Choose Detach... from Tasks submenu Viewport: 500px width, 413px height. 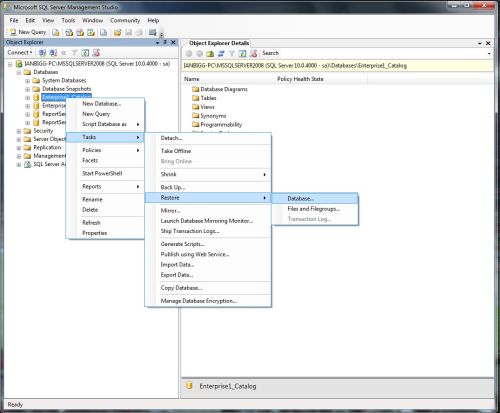[x=208, y=138]
